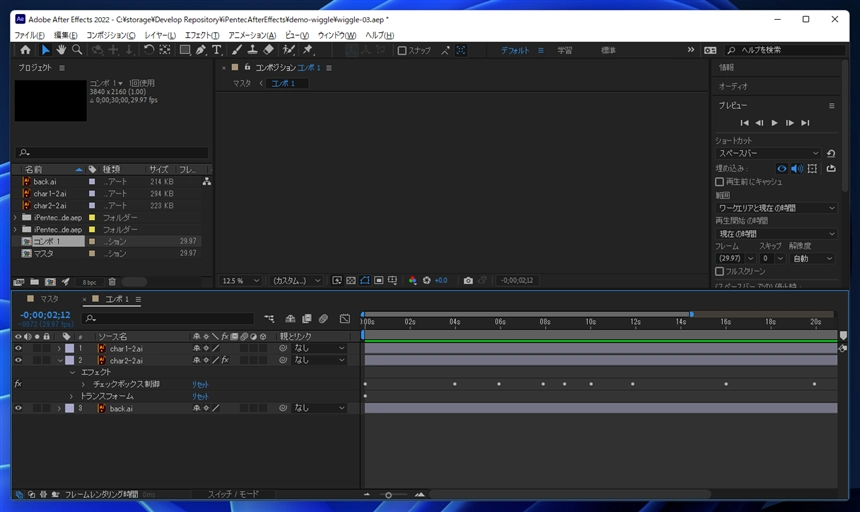Viewport: 860px width, 512px height.
Task: Select the Roto Brush tool
Action: pyautogui.click(x=288, y=50)
